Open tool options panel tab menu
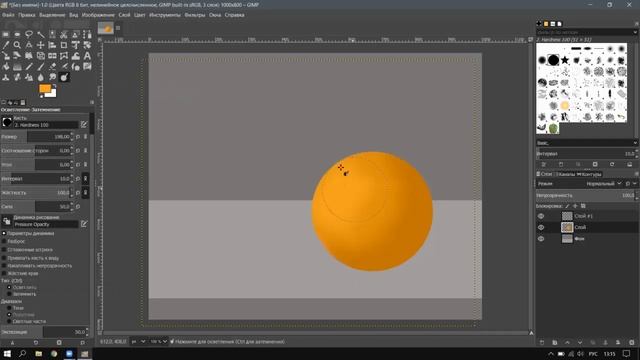This screenshot has height=360, width=640. coord(92,102)
